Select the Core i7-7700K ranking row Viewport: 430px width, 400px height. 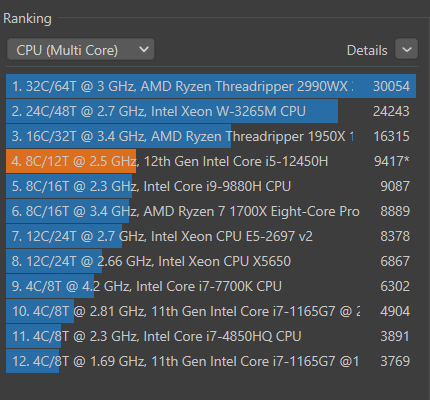(211, 286)
